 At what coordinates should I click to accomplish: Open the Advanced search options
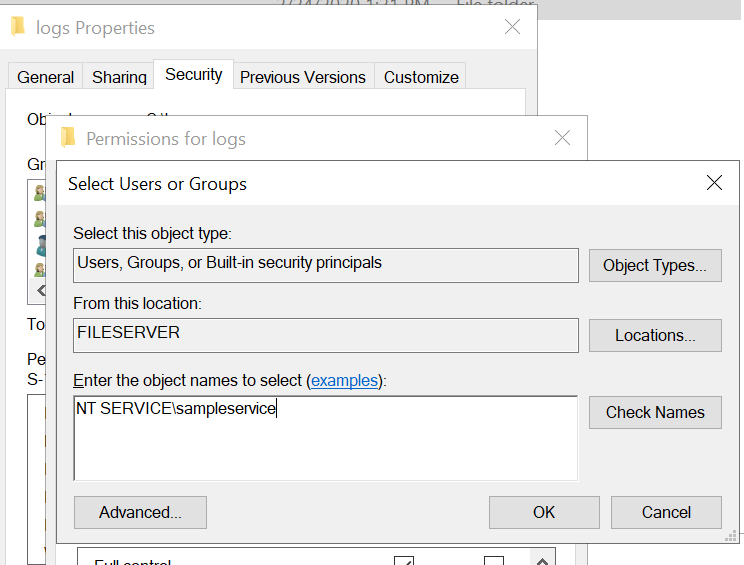click(x=140, y=512)
